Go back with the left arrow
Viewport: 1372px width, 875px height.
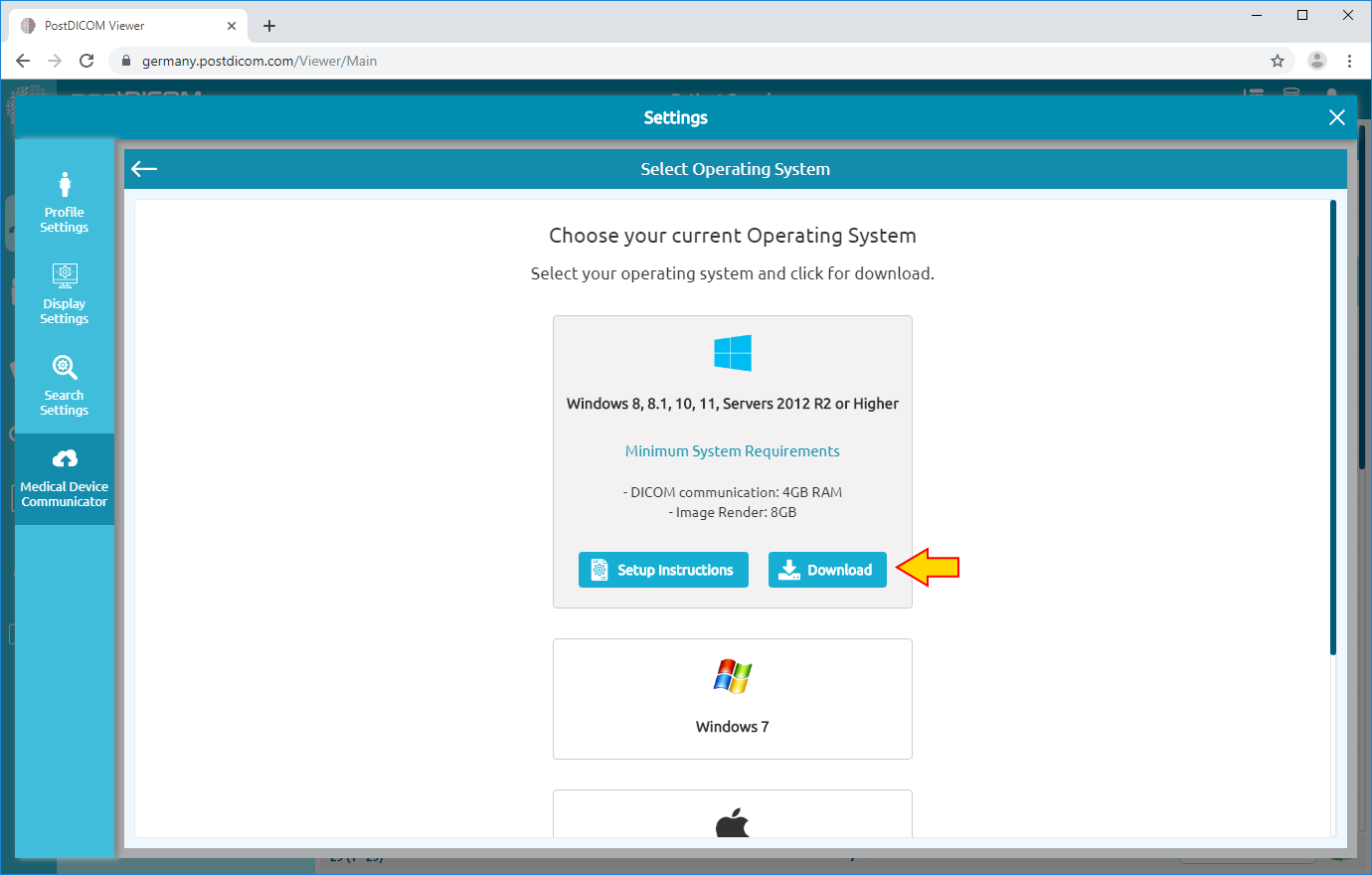[x=144, y=169]
